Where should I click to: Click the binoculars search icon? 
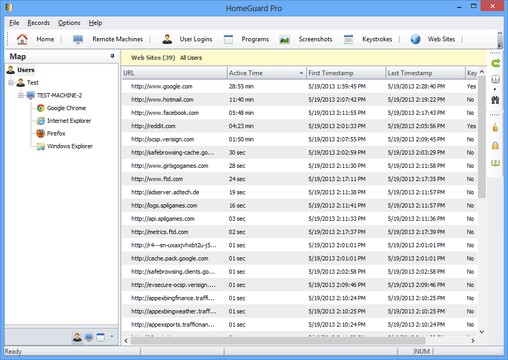[x=495, y=99]
